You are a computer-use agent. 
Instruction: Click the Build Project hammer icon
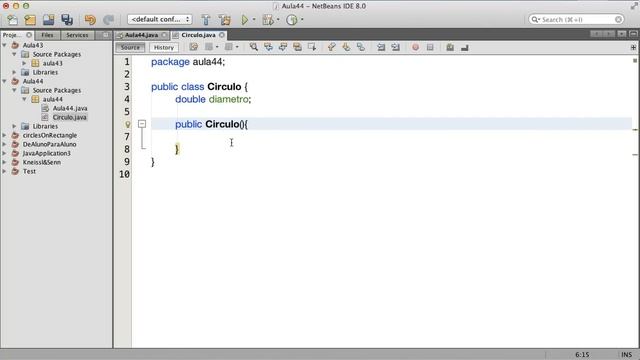pos(206,20)
